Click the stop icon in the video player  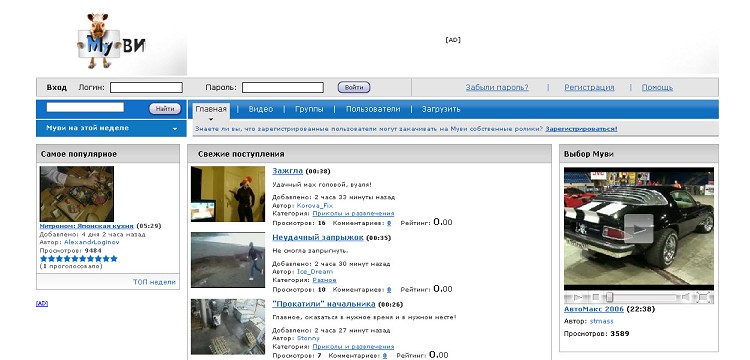click(596, 297)
